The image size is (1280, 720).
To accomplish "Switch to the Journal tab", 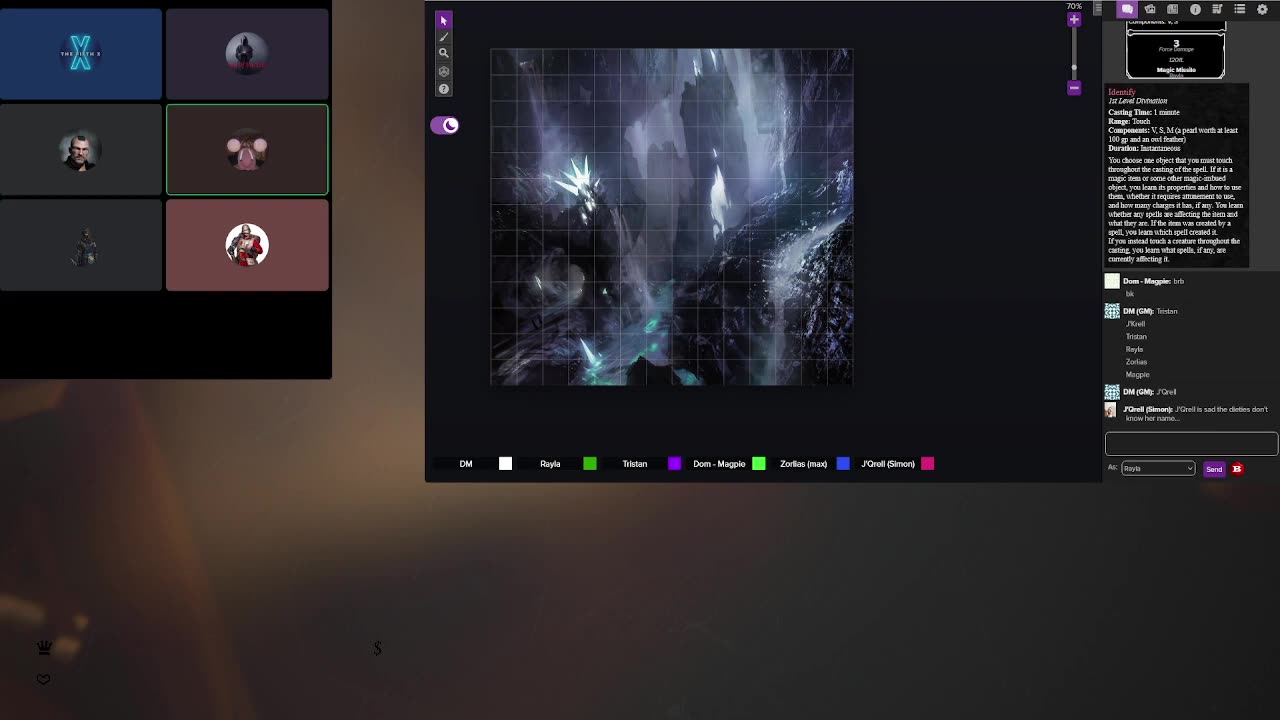I will 1173,9.
